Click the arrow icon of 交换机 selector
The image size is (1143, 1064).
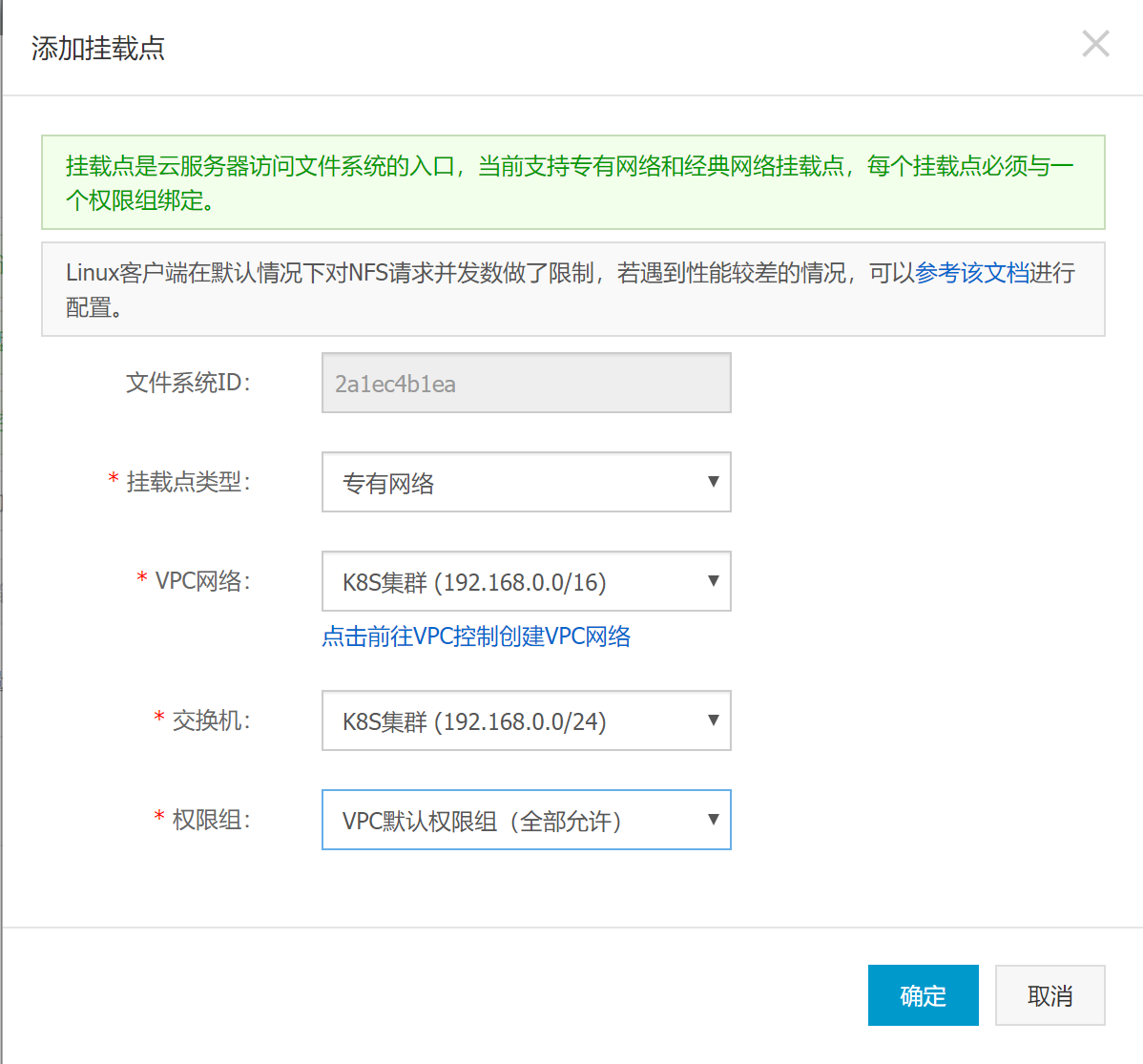[x=713, y=720]
